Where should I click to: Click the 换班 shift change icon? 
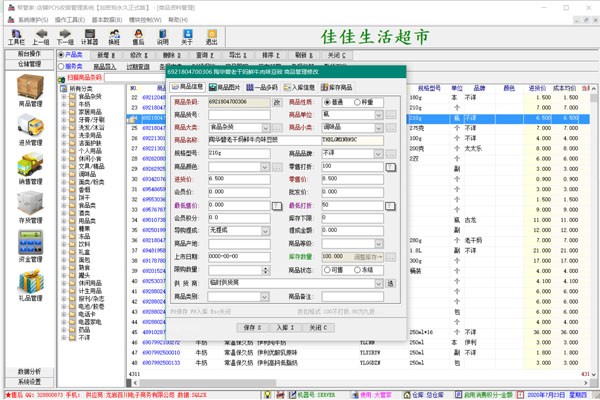click(x=114, y=37)
